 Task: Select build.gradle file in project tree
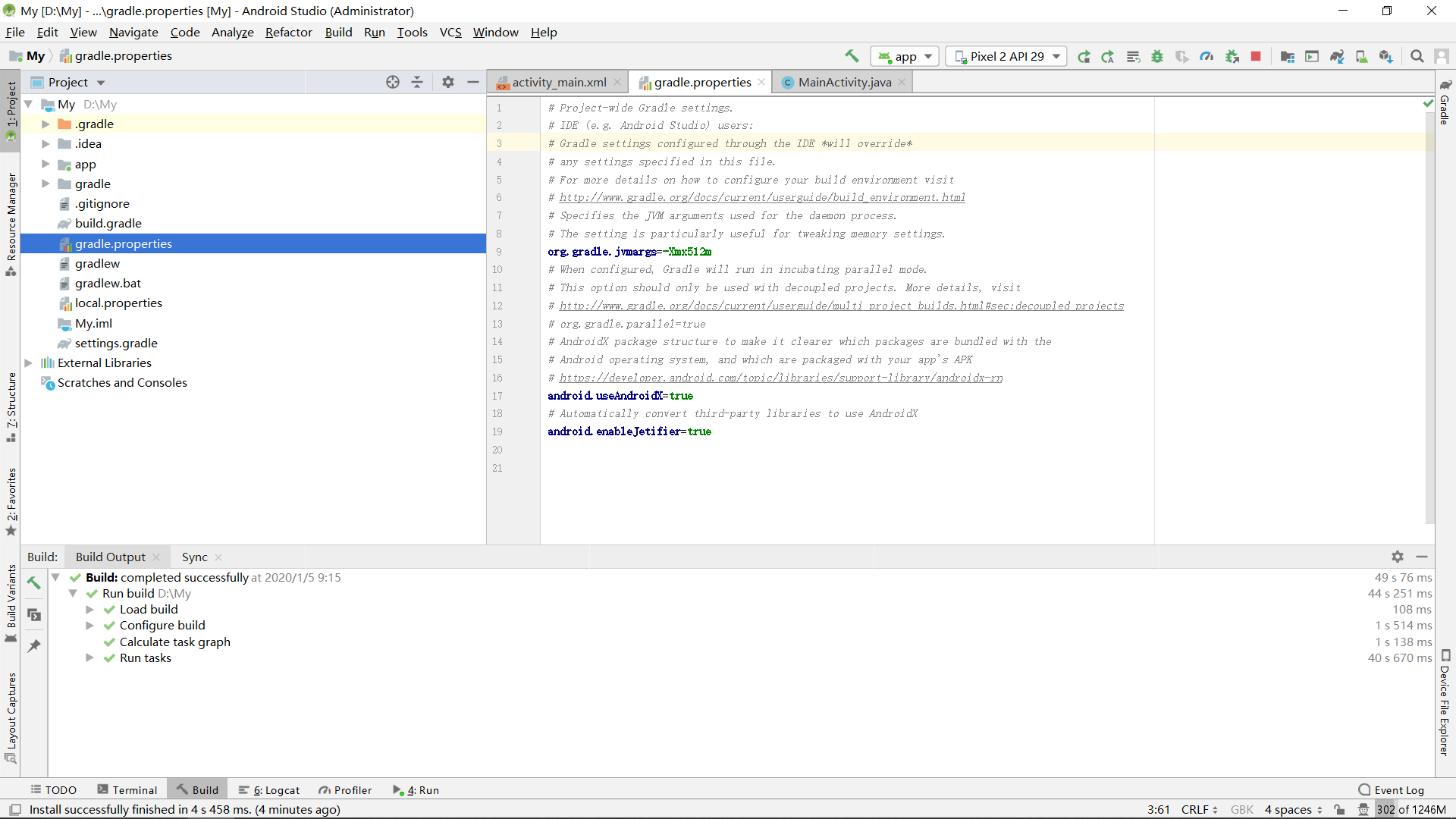point(108,223)
